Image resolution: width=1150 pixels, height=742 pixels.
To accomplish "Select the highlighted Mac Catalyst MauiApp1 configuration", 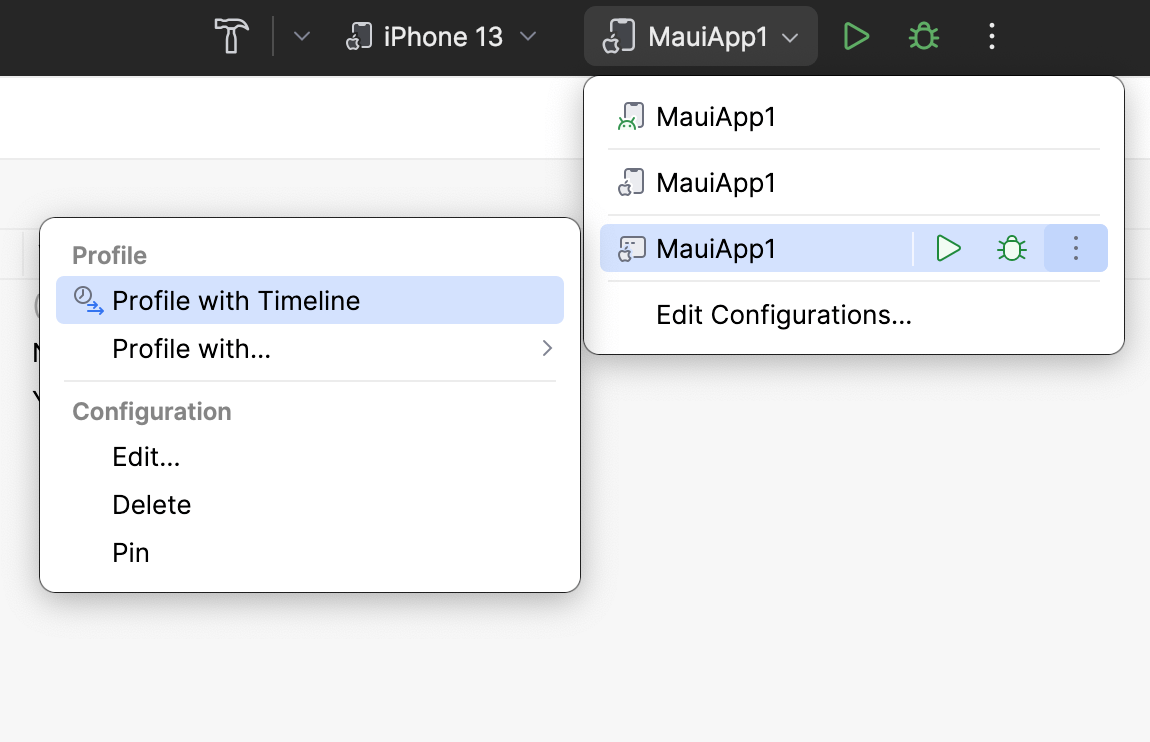I will [x=715, y=249].
